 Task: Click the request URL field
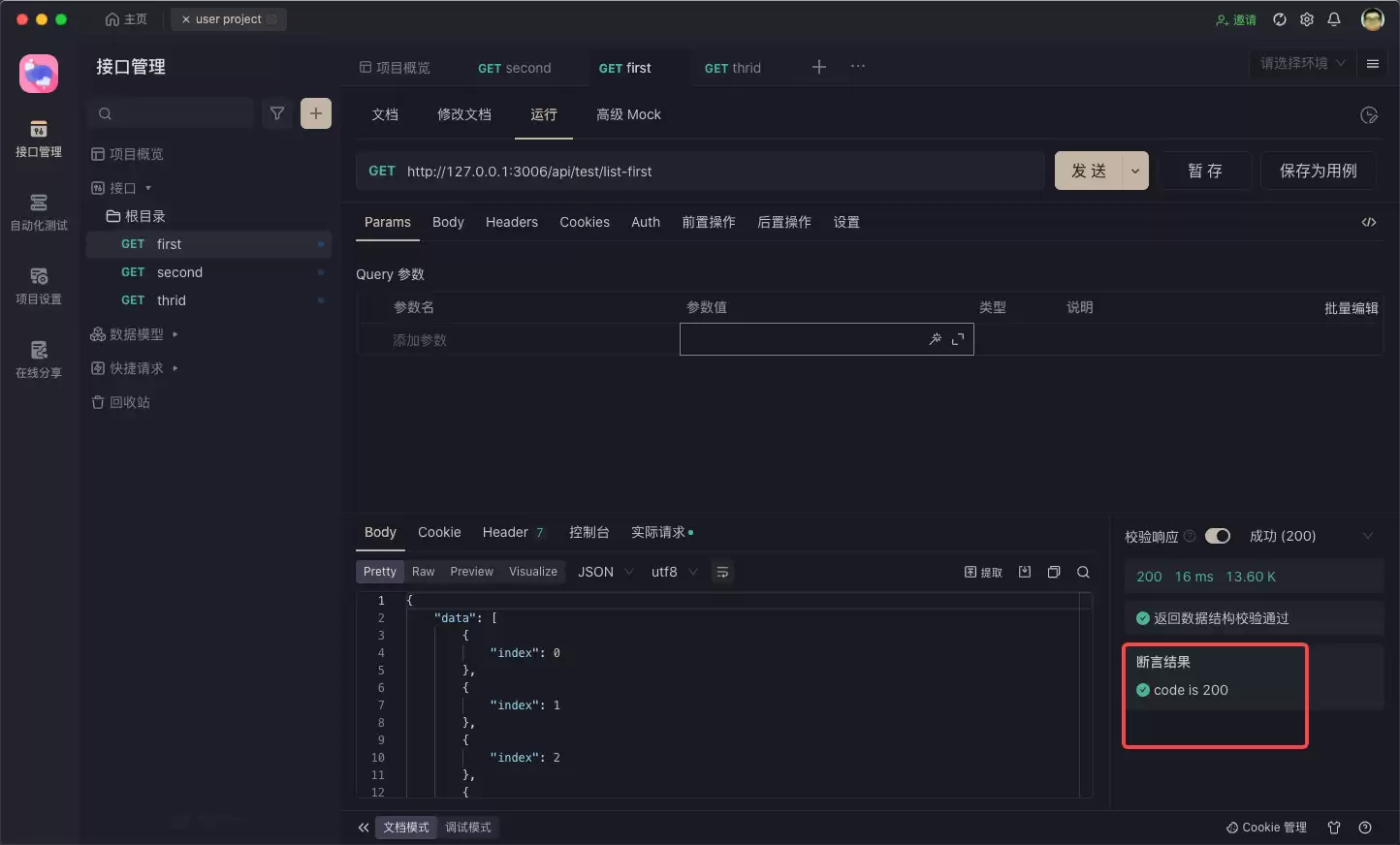(x=722, y=171)
